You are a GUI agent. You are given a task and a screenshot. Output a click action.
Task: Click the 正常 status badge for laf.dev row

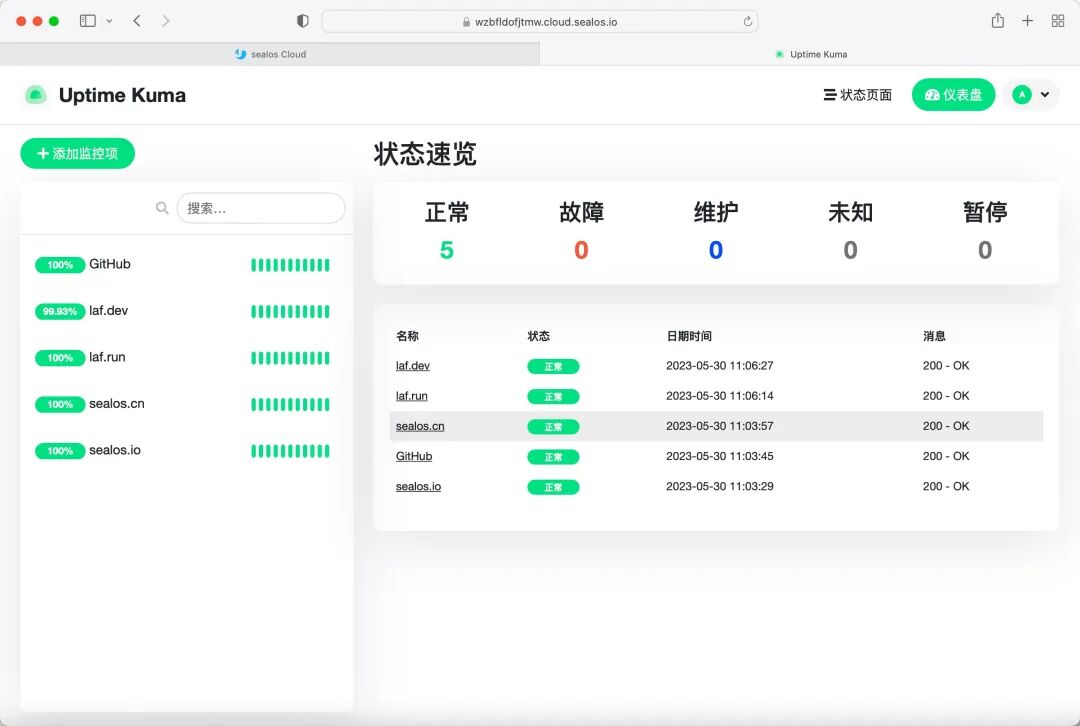(x=553, y=366)
